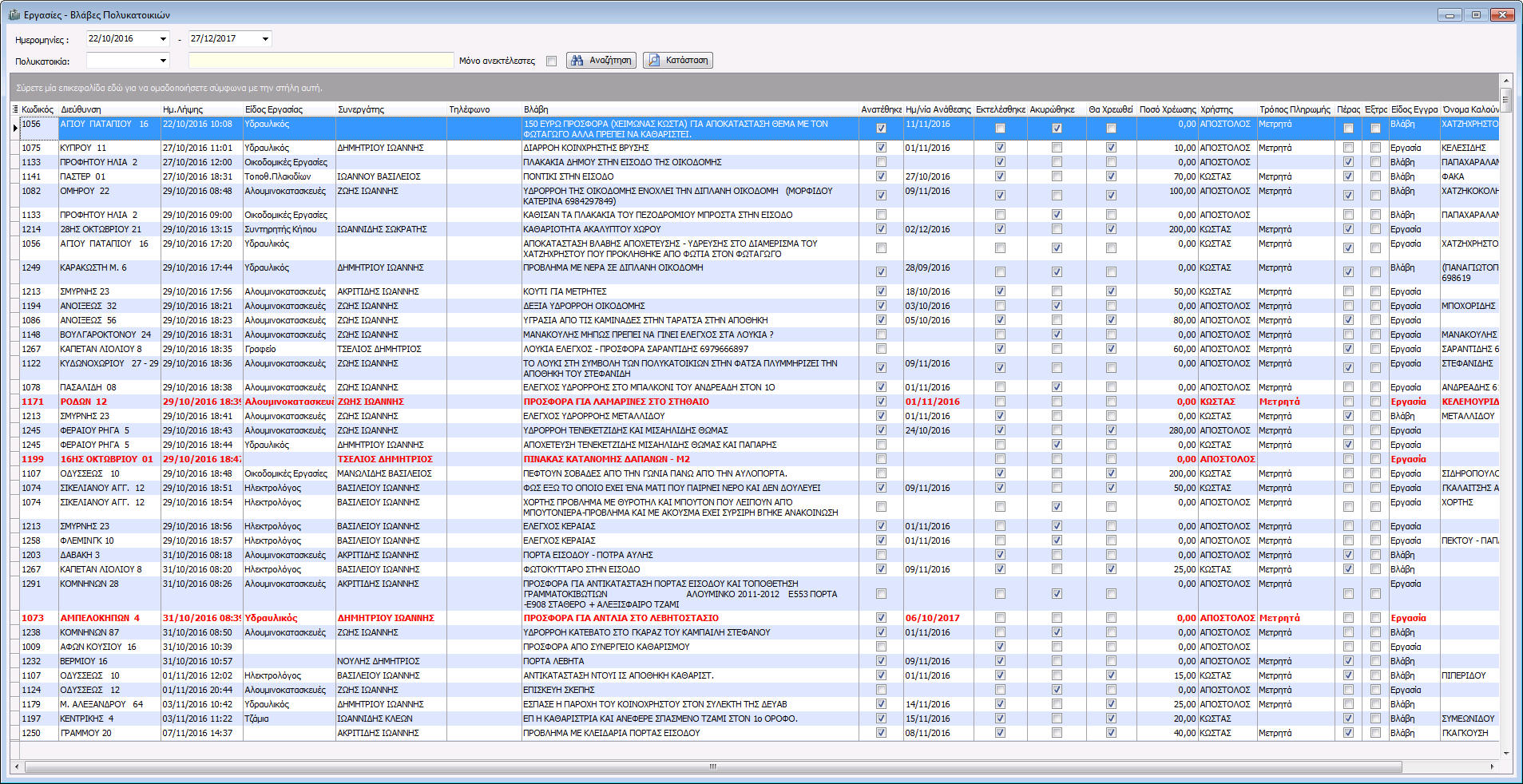Click the partner cell ΝΟΥΛΗΣ ΔΗΜΗΤΡΙΟΣ

[x=379, y=661]
